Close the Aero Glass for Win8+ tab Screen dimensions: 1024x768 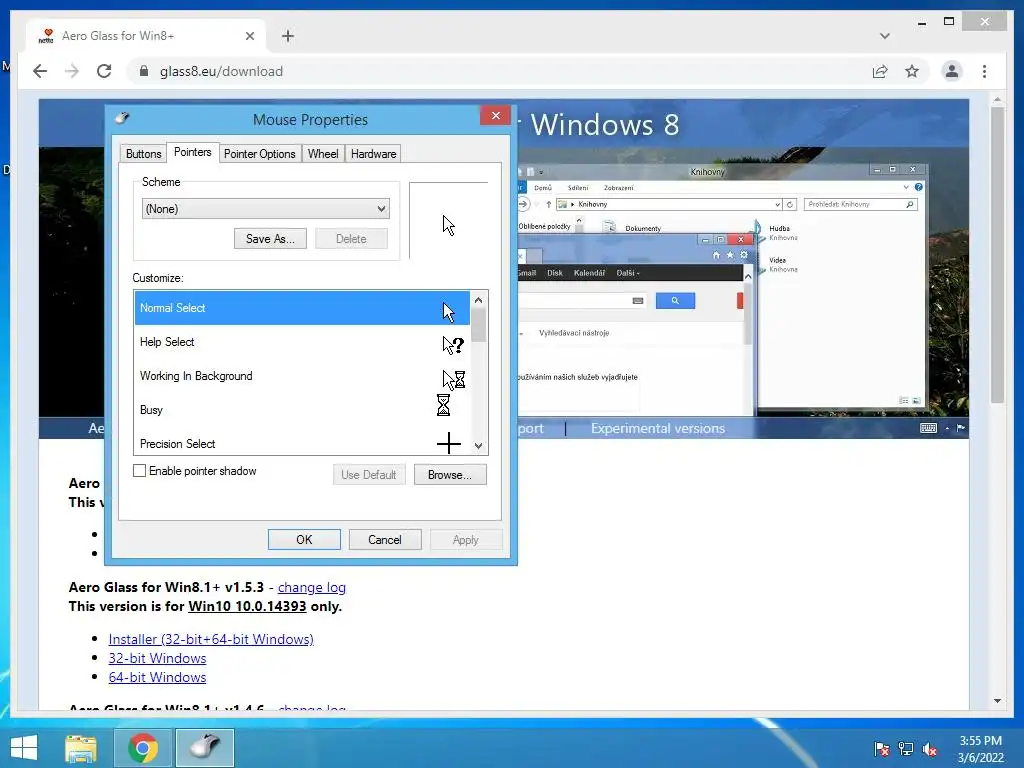point(249,36)
